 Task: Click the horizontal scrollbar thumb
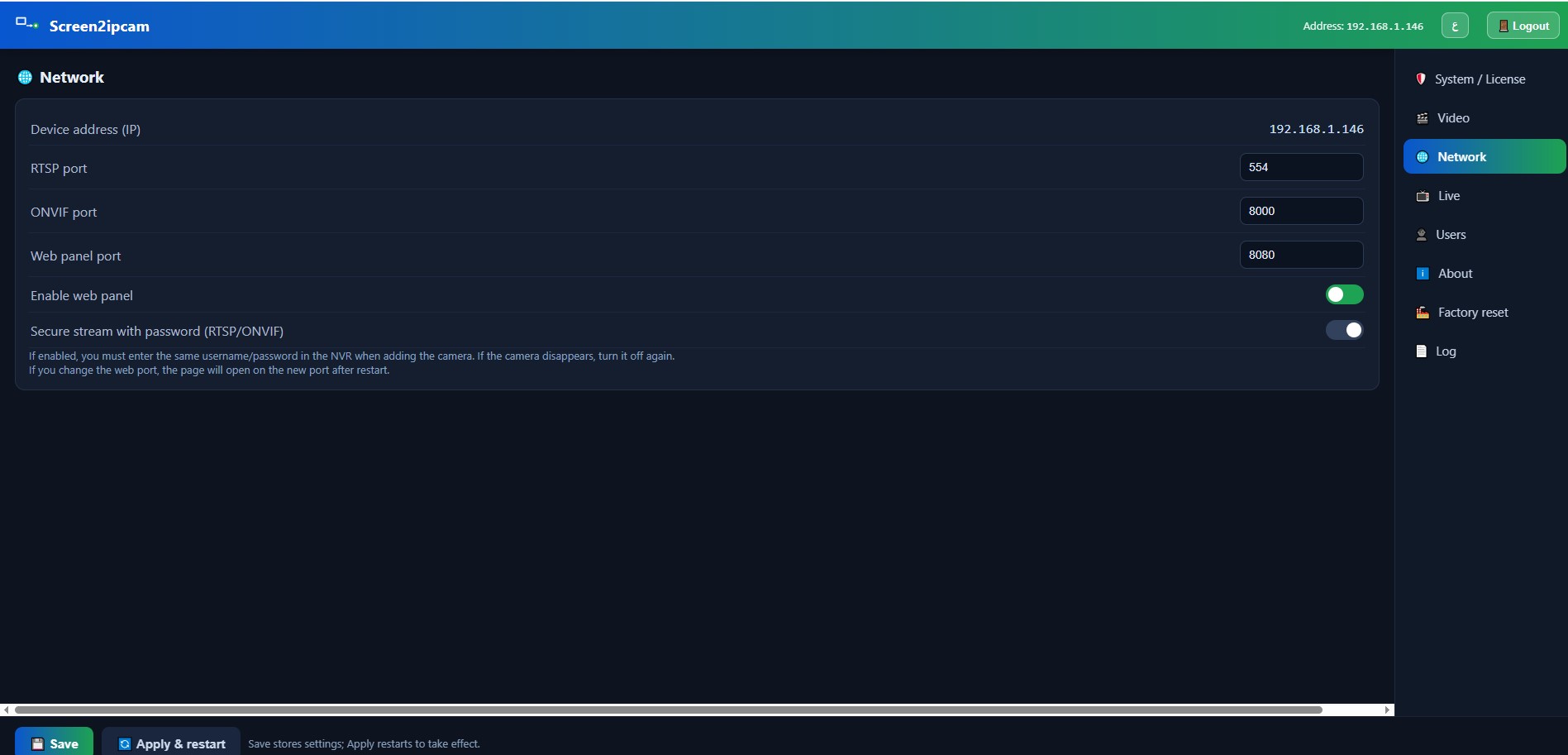click(668, 710)
